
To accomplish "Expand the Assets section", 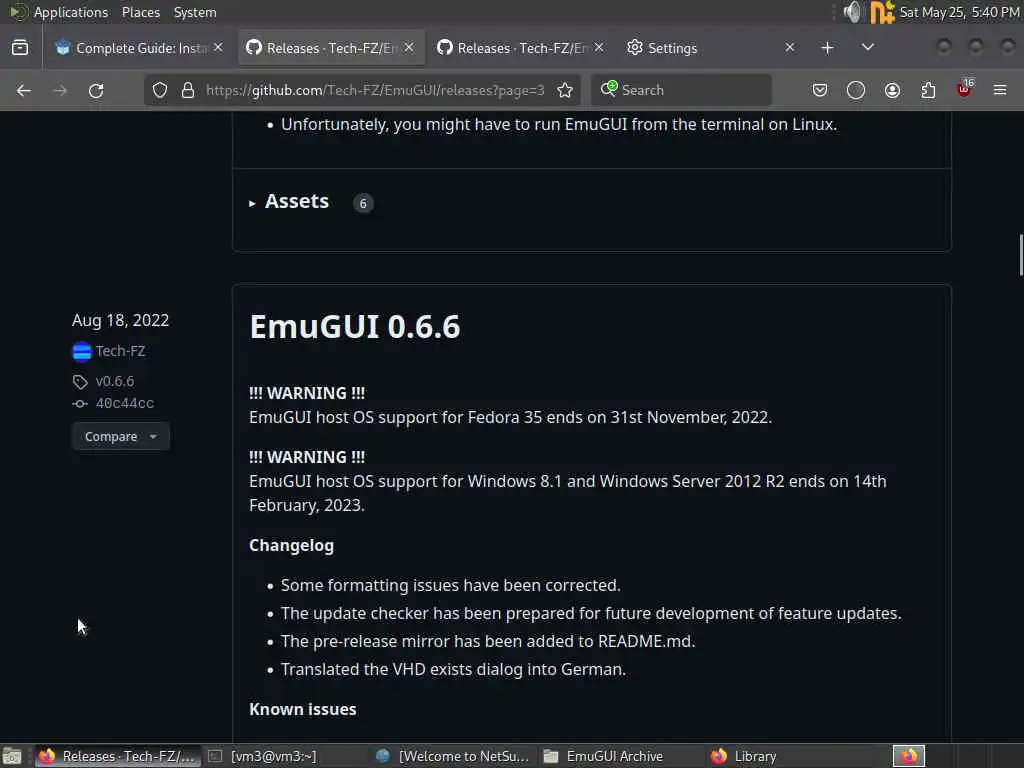I will tap(289, 202).
